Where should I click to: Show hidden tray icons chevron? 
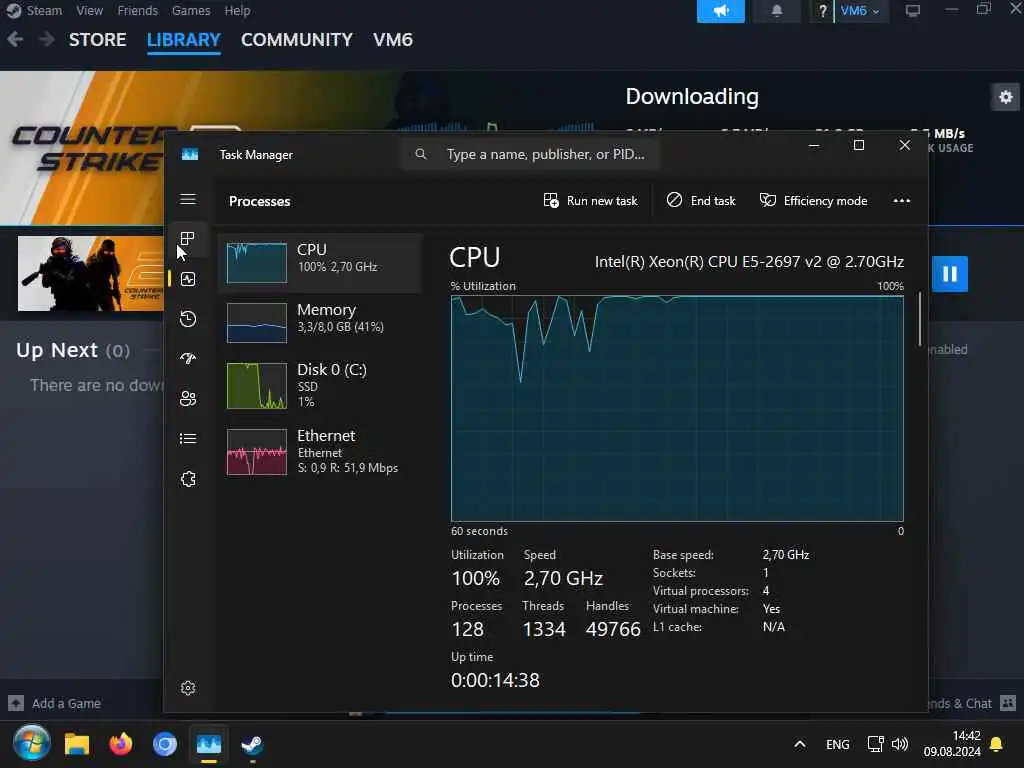pyautogui.click(x=799, y=744)
